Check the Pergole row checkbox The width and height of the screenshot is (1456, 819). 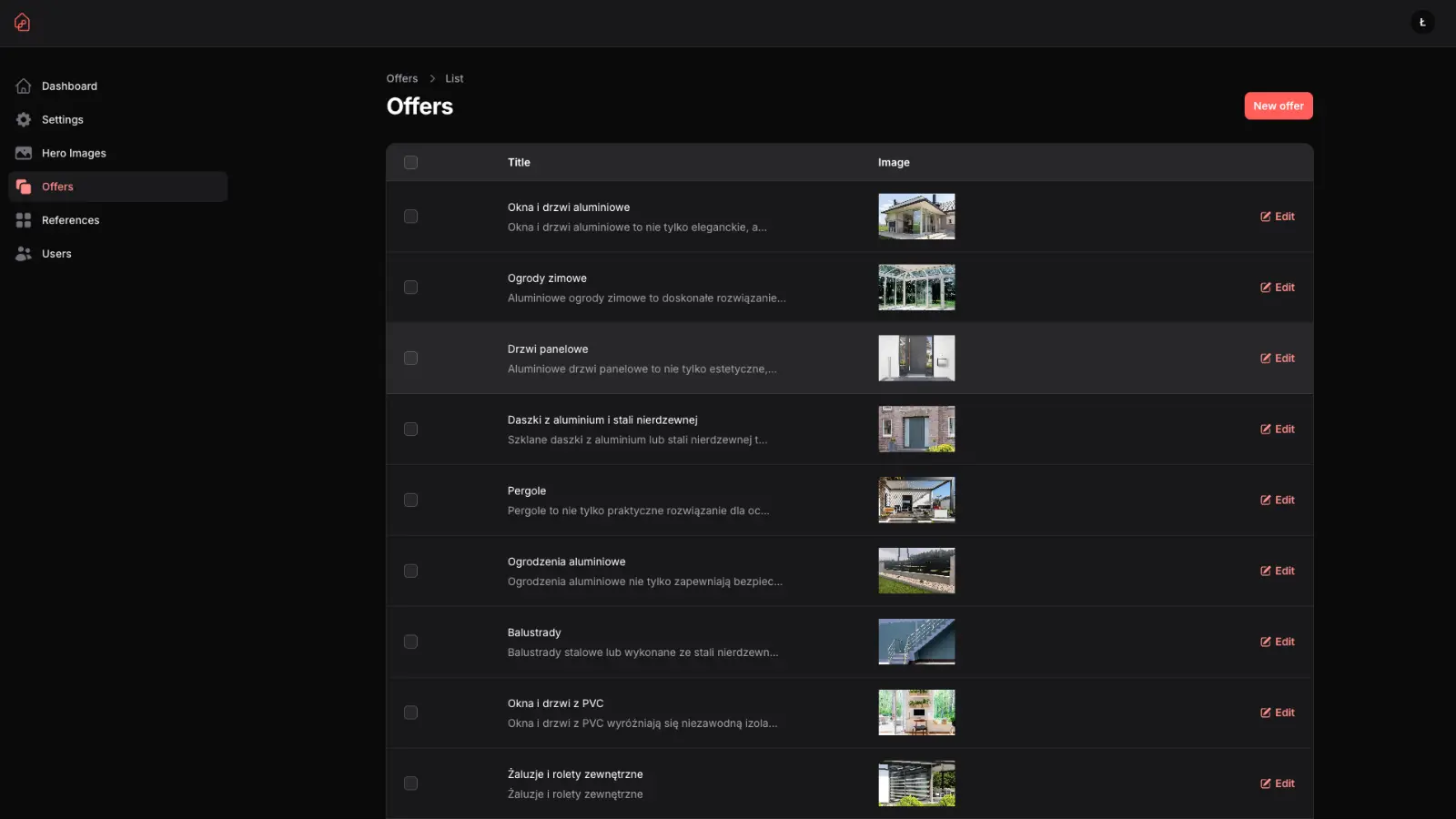tap(411, 500)
